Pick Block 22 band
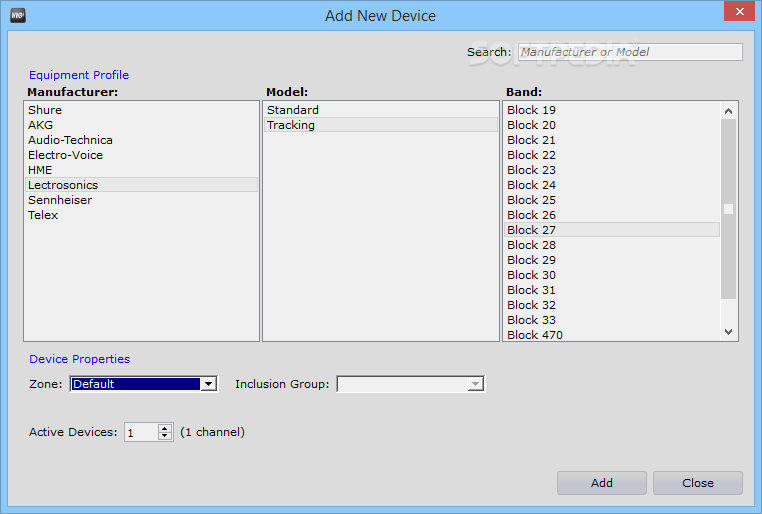This screenshot has height=514, width=762. coord(612,155)
